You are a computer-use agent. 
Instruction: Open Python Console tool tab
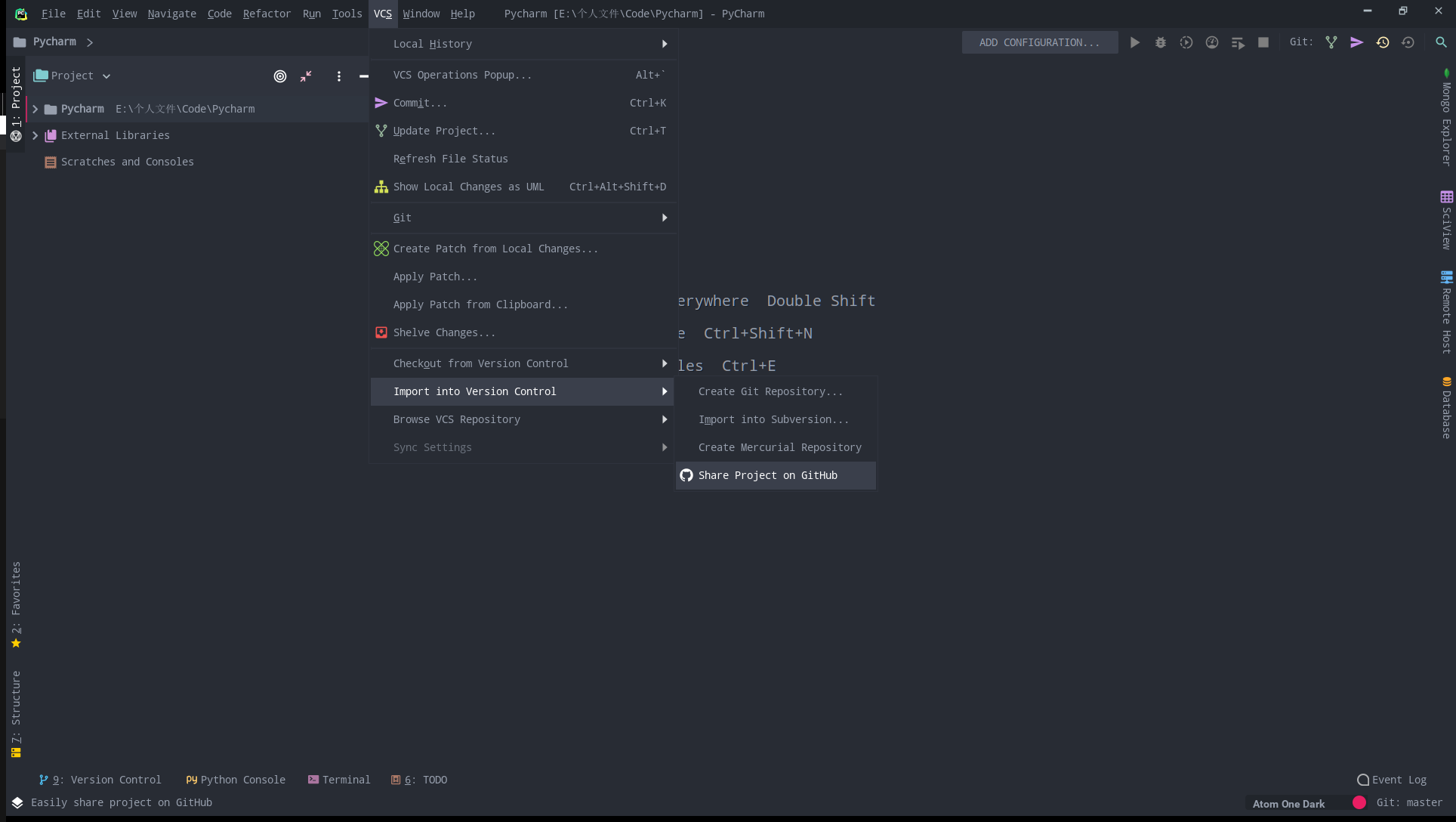(236, 780)
